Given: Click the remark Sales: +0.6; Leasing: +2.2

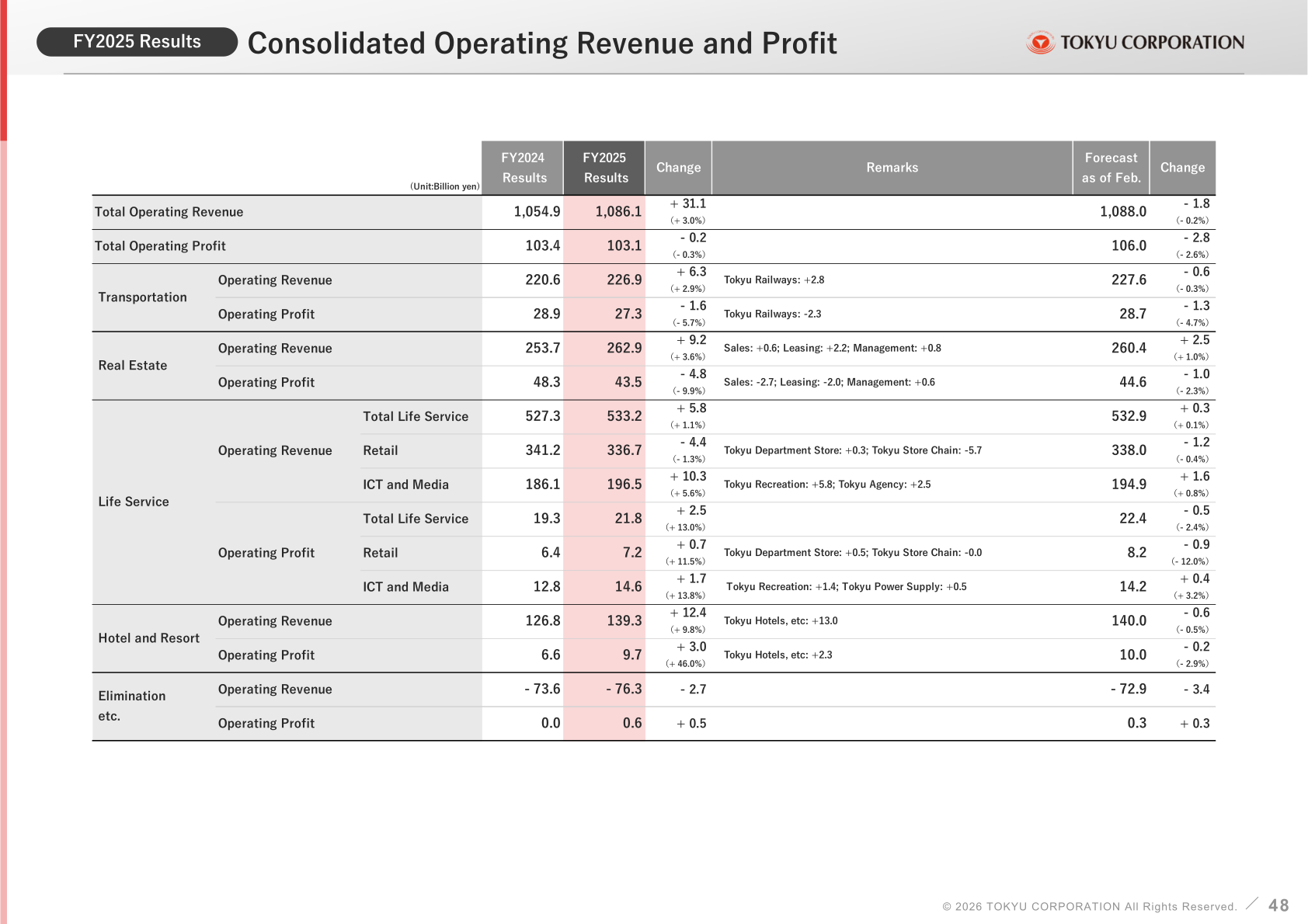Looking at the screenshot, I should click(x=786, y=349).
